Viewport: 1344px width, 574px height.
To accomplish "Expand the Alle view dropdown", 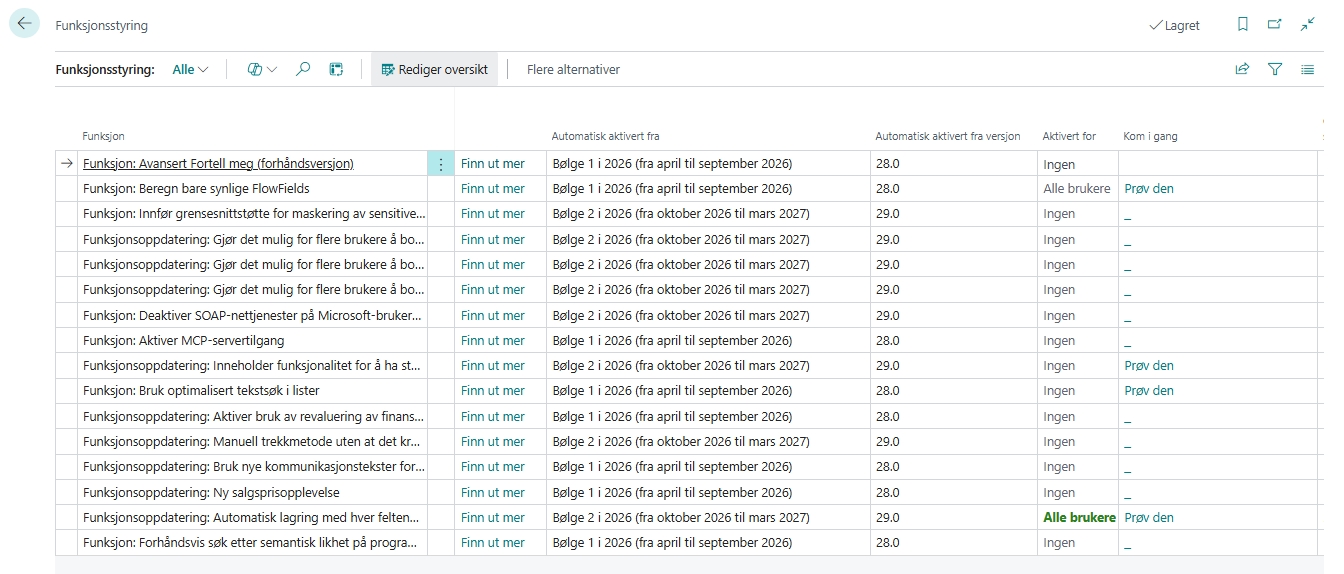I will [190, 70].
